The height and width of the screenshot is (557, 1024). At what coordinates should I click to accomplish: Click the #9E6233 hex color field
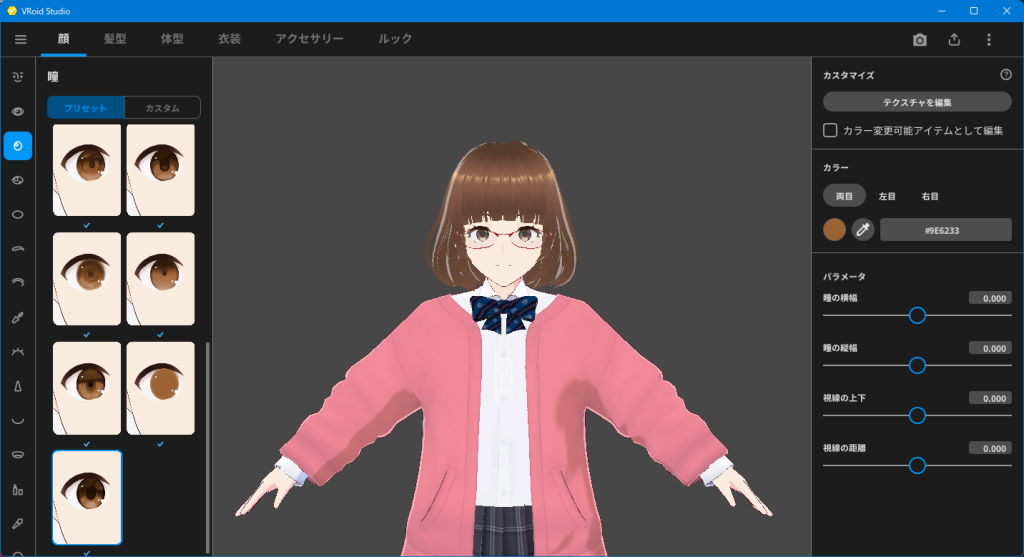click(x=946, y=230)
